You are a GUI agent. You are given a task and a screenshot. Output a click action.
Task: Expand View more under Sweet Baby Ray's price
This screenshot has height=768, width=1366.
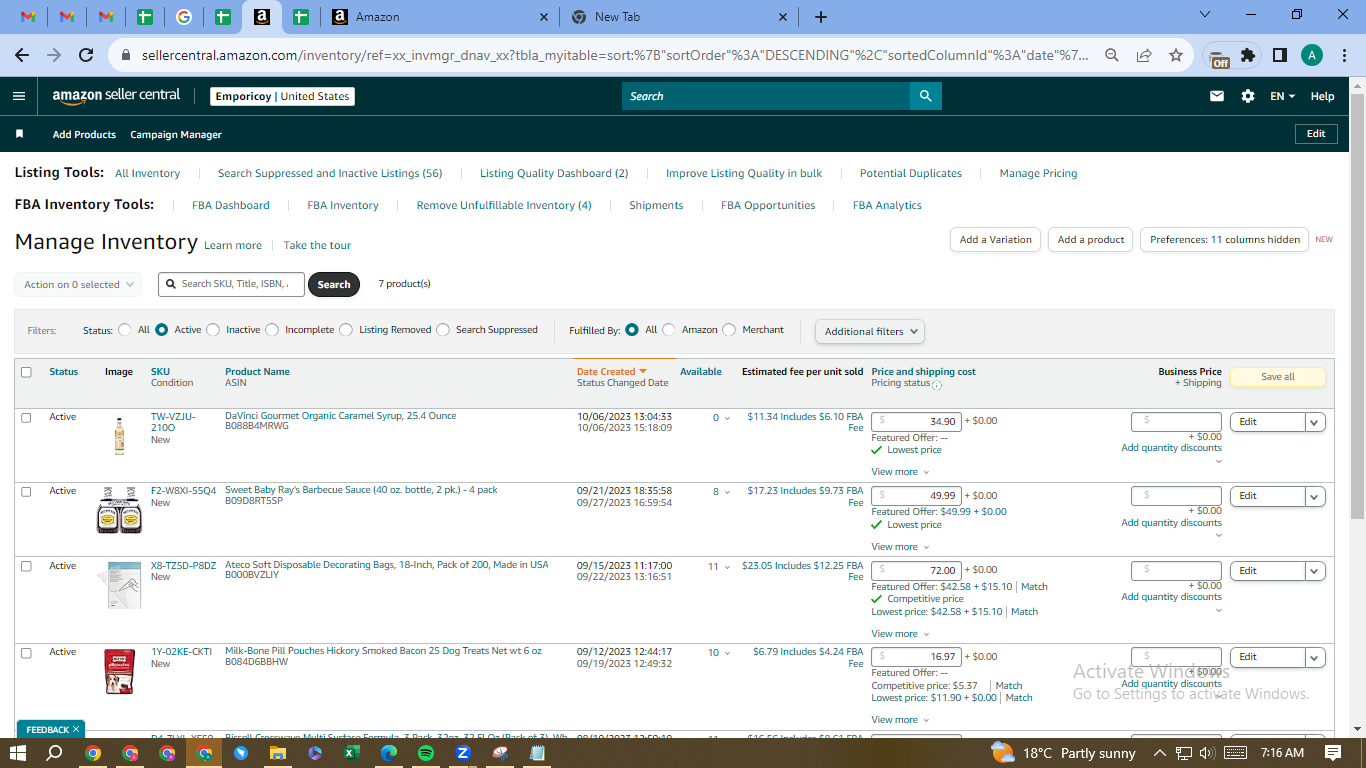pos(900,547)
